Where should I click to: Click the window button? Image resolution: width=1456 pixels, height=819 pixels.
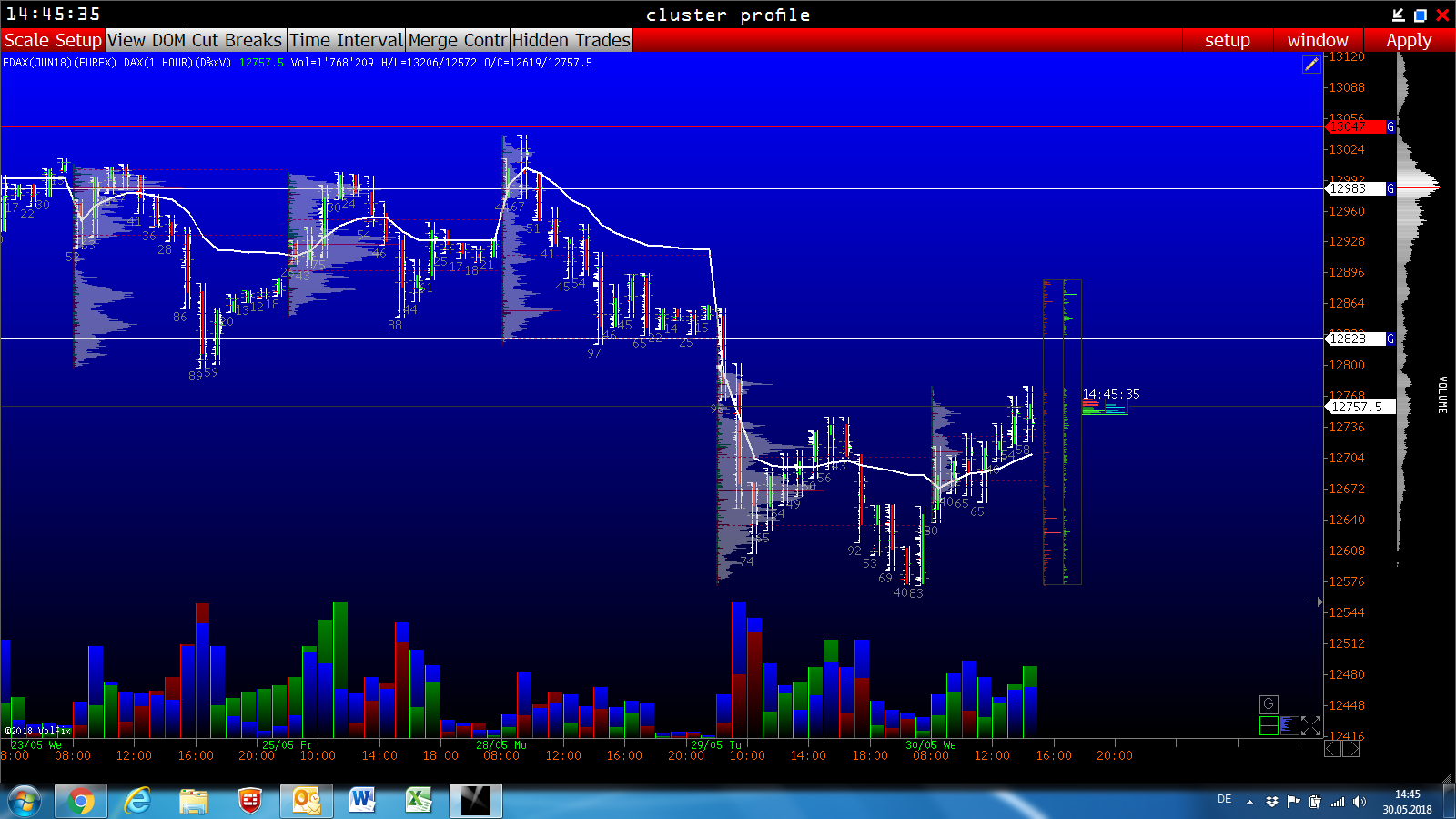click(x=1318, y=40)
